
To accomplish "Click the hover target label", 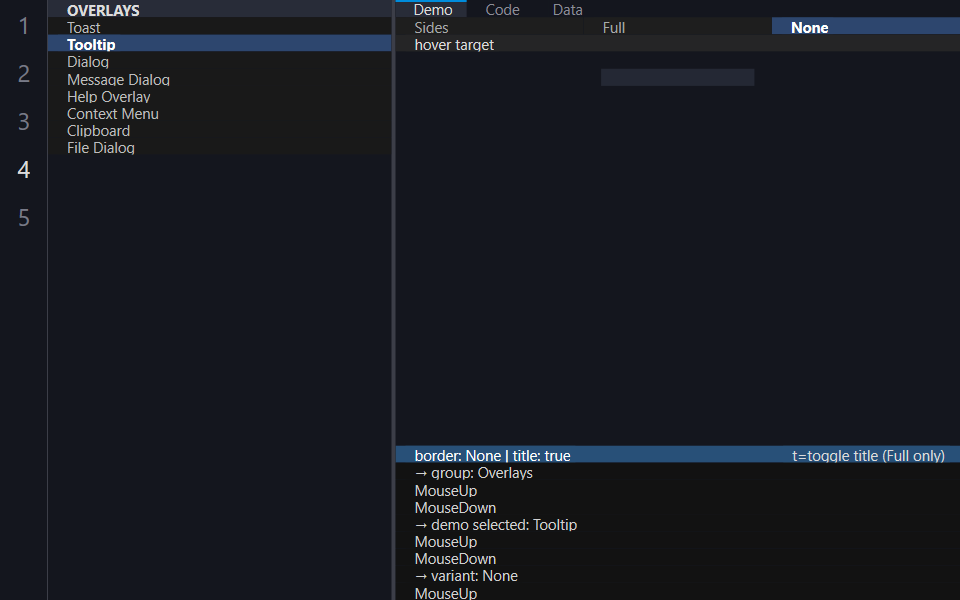I will click(x=454, y=45).
